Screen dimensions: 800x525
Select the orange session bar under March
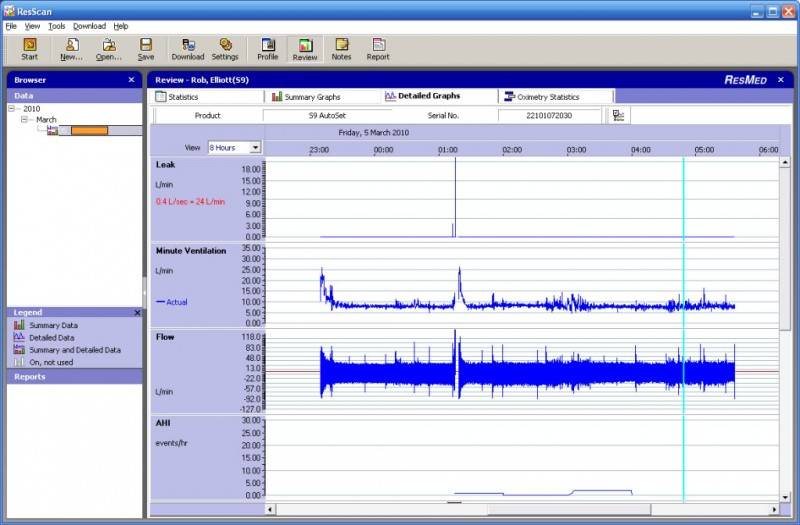(x=89, y=131)
